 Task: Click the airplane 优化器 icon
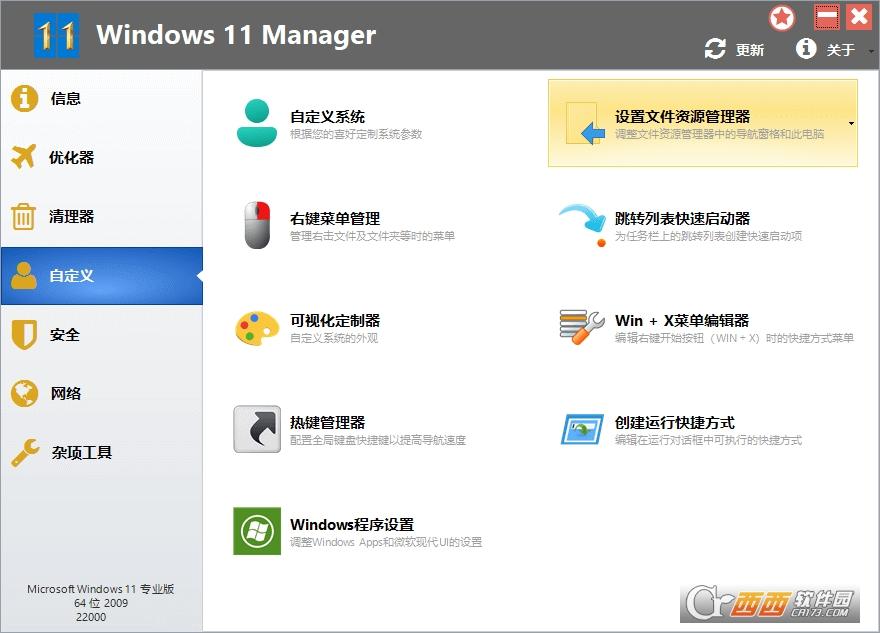pos(24,157)
